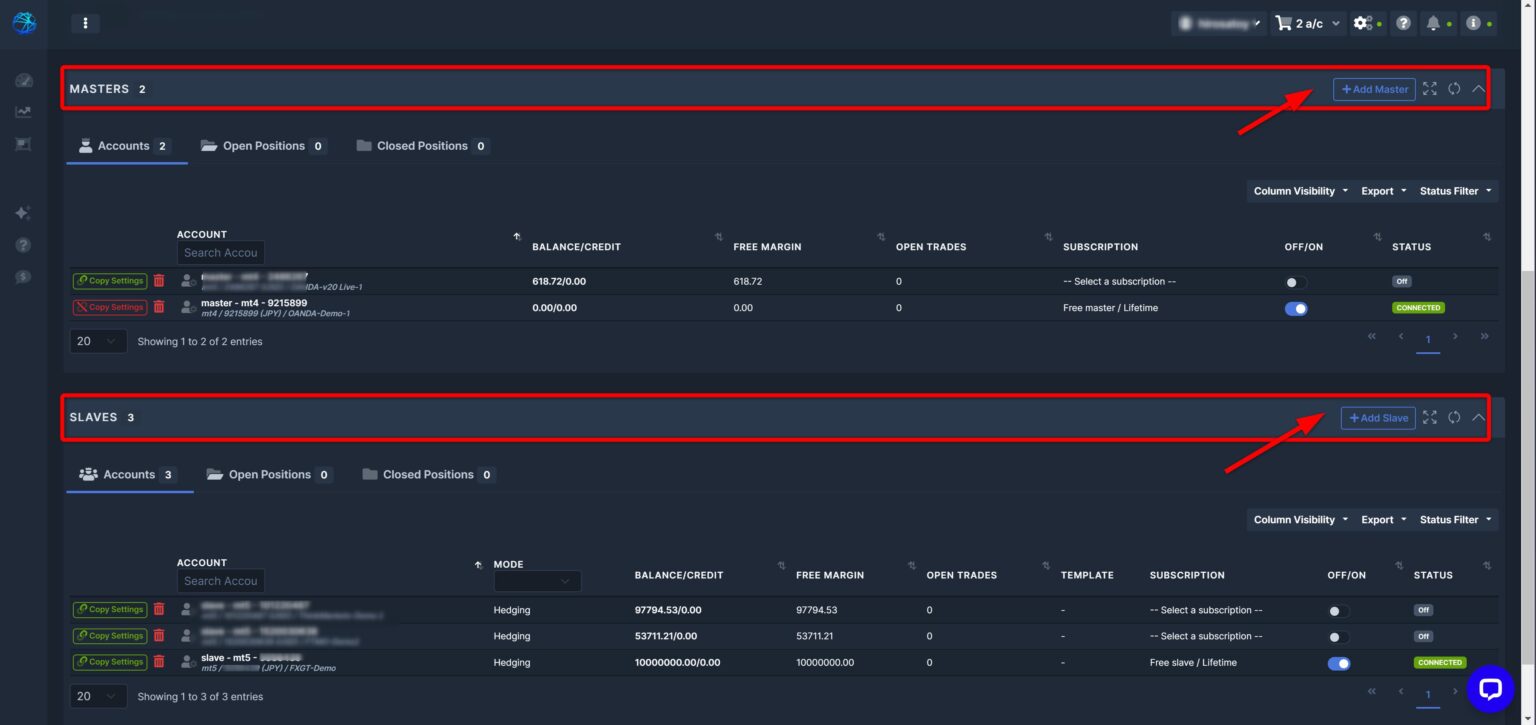Open the live chat bubble widget
The height and width of the screenshot is (725, 1536).
pos(1490,688)
